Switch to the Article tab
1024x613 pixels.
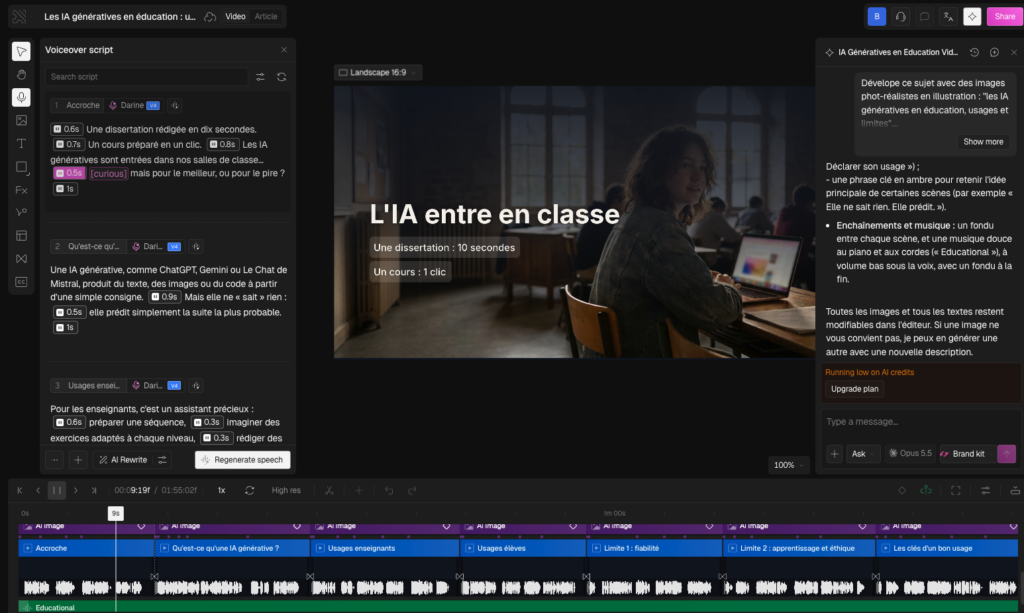[x=266, y=16]
